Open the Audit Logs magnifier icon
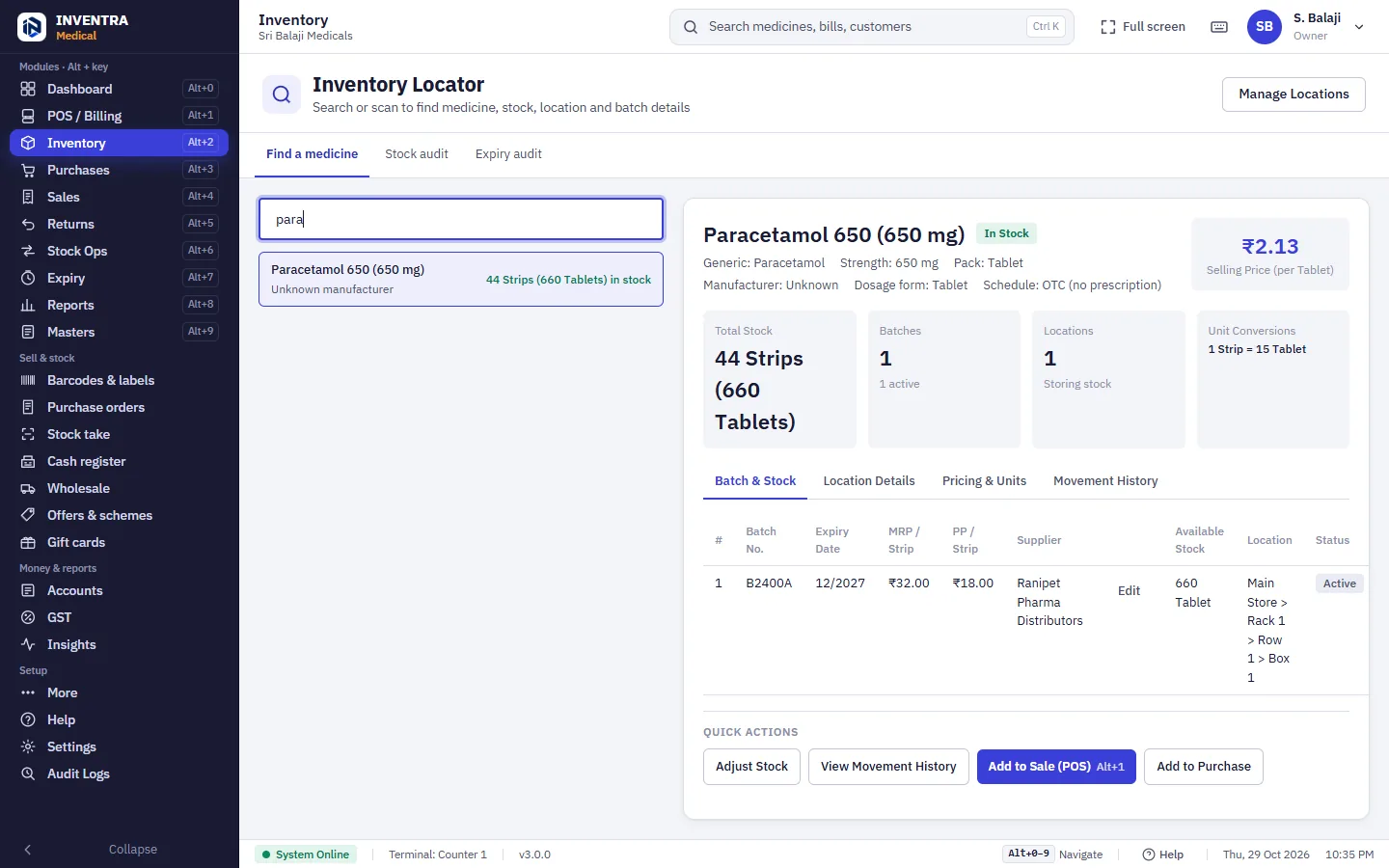Screen dimensions: 1389x868 pos(28,773)
